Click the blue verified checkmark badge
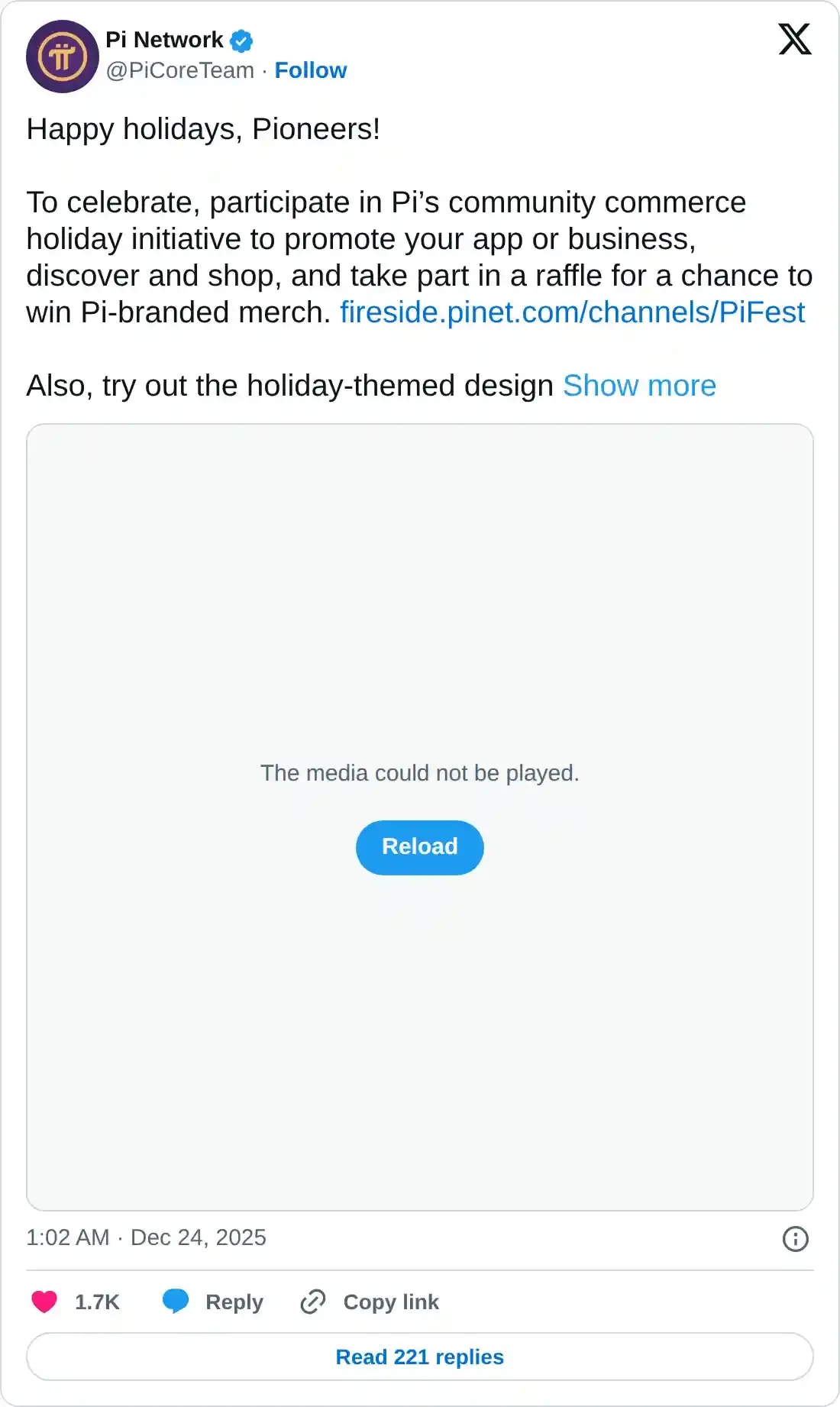Screen dimensions: 840x1407 pos(241,40)
